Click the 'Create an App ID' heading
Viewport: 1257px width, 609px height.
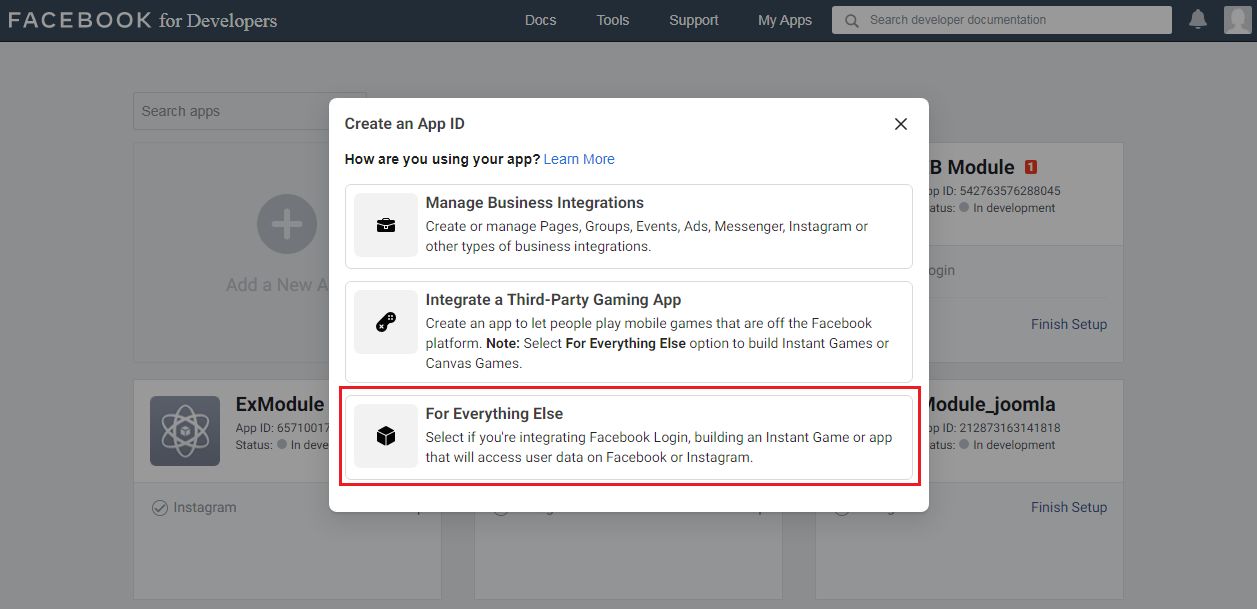pos(405,124)
